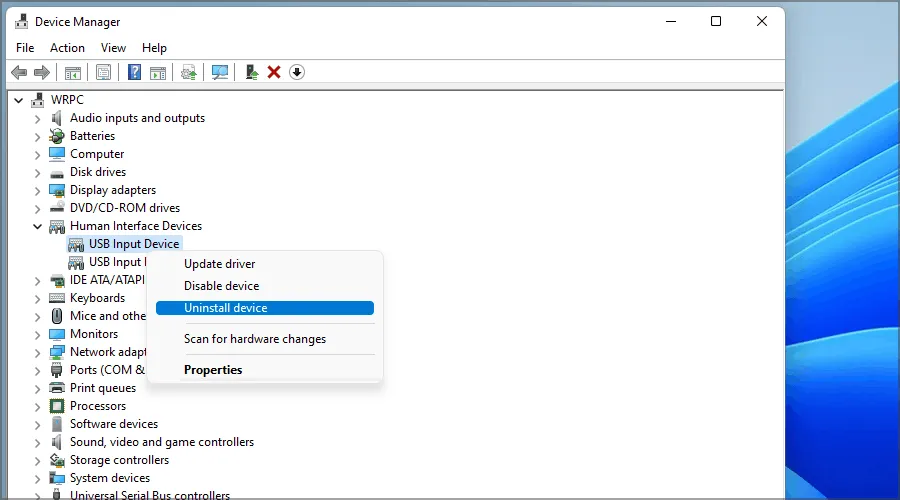900x500 pixels.
Task: Click the red X Uninstall device icon
Action: pyautogui.click(x=274, y=72)
